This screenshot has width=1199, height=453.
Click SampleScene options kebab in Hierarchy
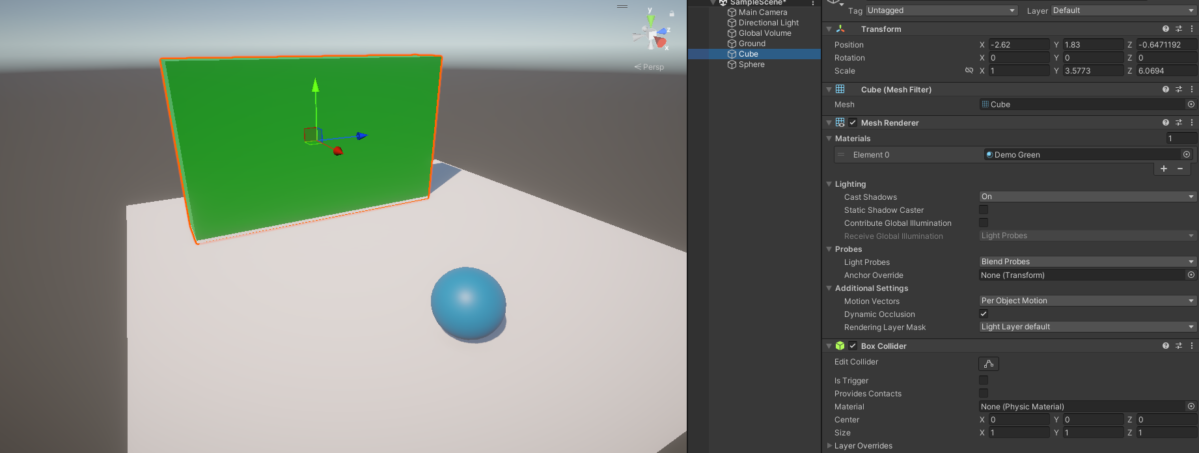[812, 3]
